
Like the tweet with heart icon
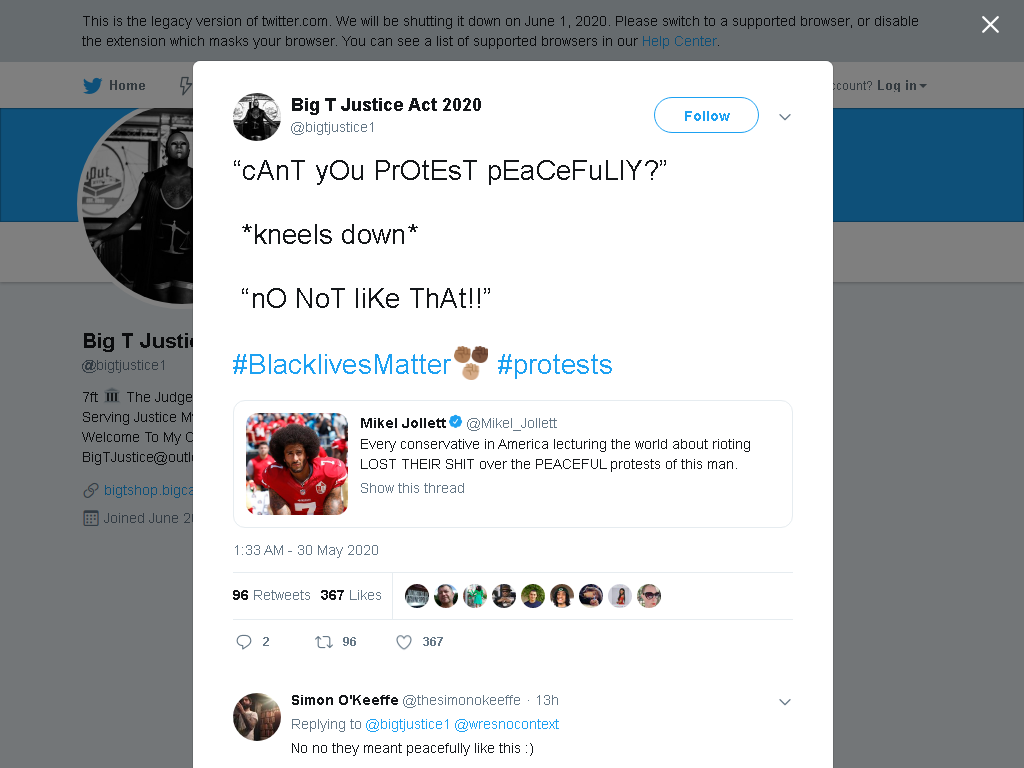404,642
